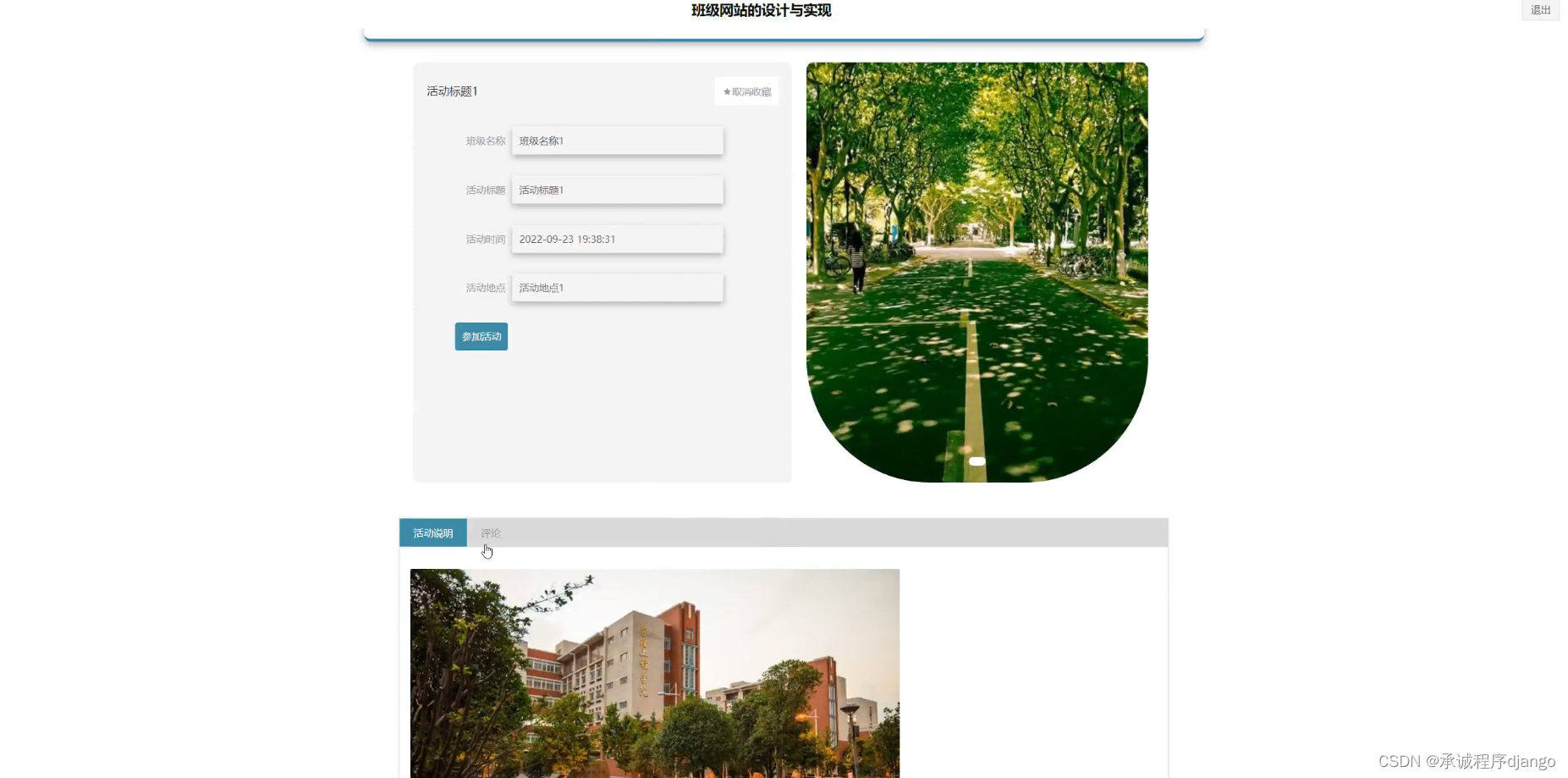
Task: Select the 活动说明 tab
Action: click(433, 533)
